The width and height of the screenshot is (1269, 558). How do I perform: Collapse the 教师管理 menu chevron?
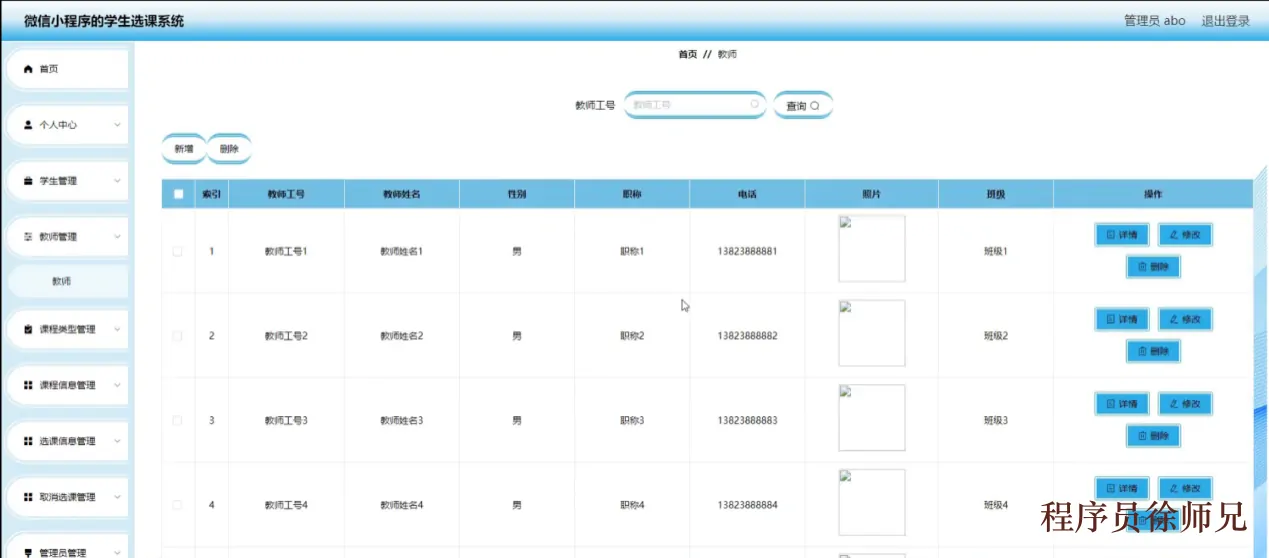117,237
